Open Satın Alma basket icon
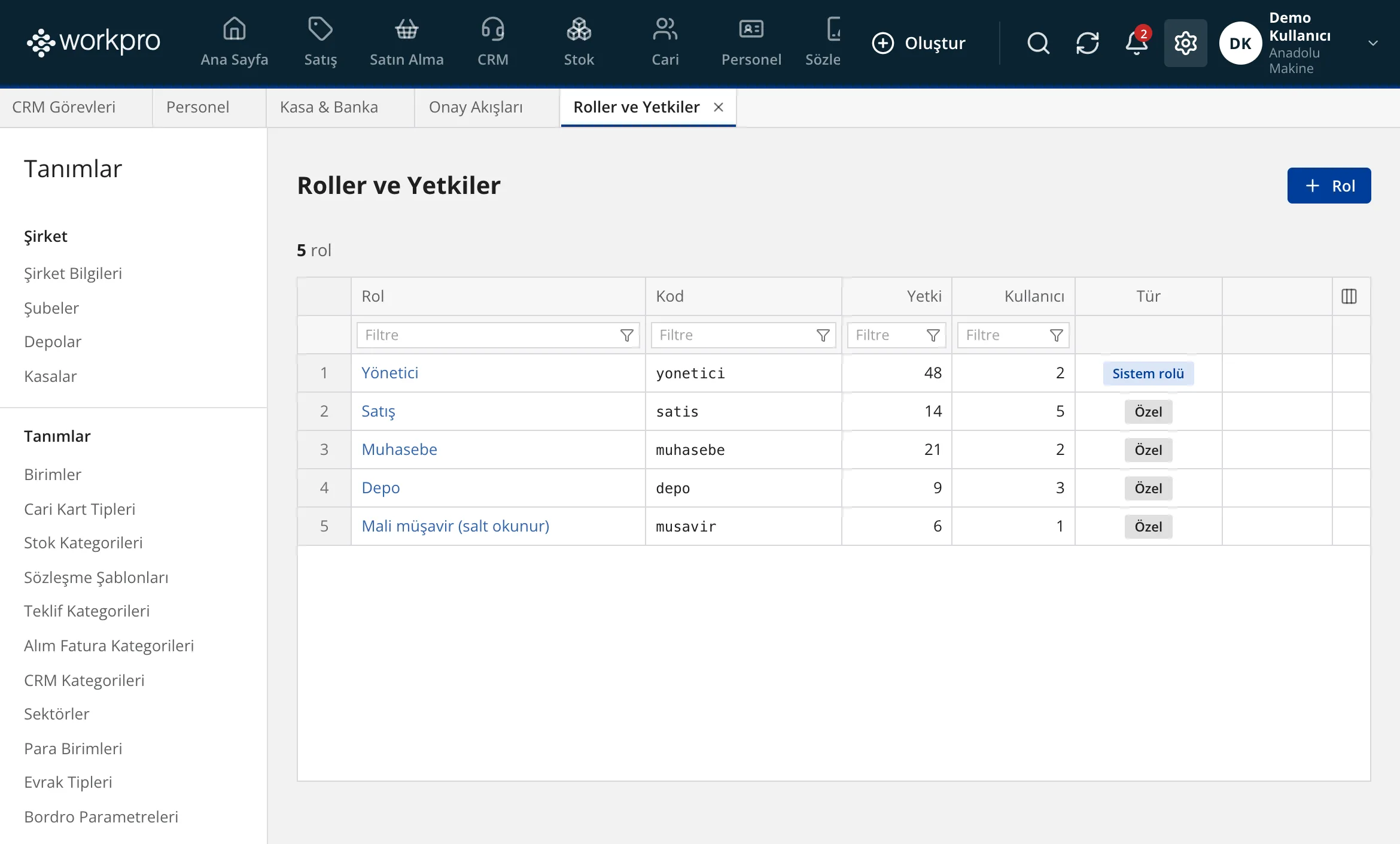 [406, 29]
